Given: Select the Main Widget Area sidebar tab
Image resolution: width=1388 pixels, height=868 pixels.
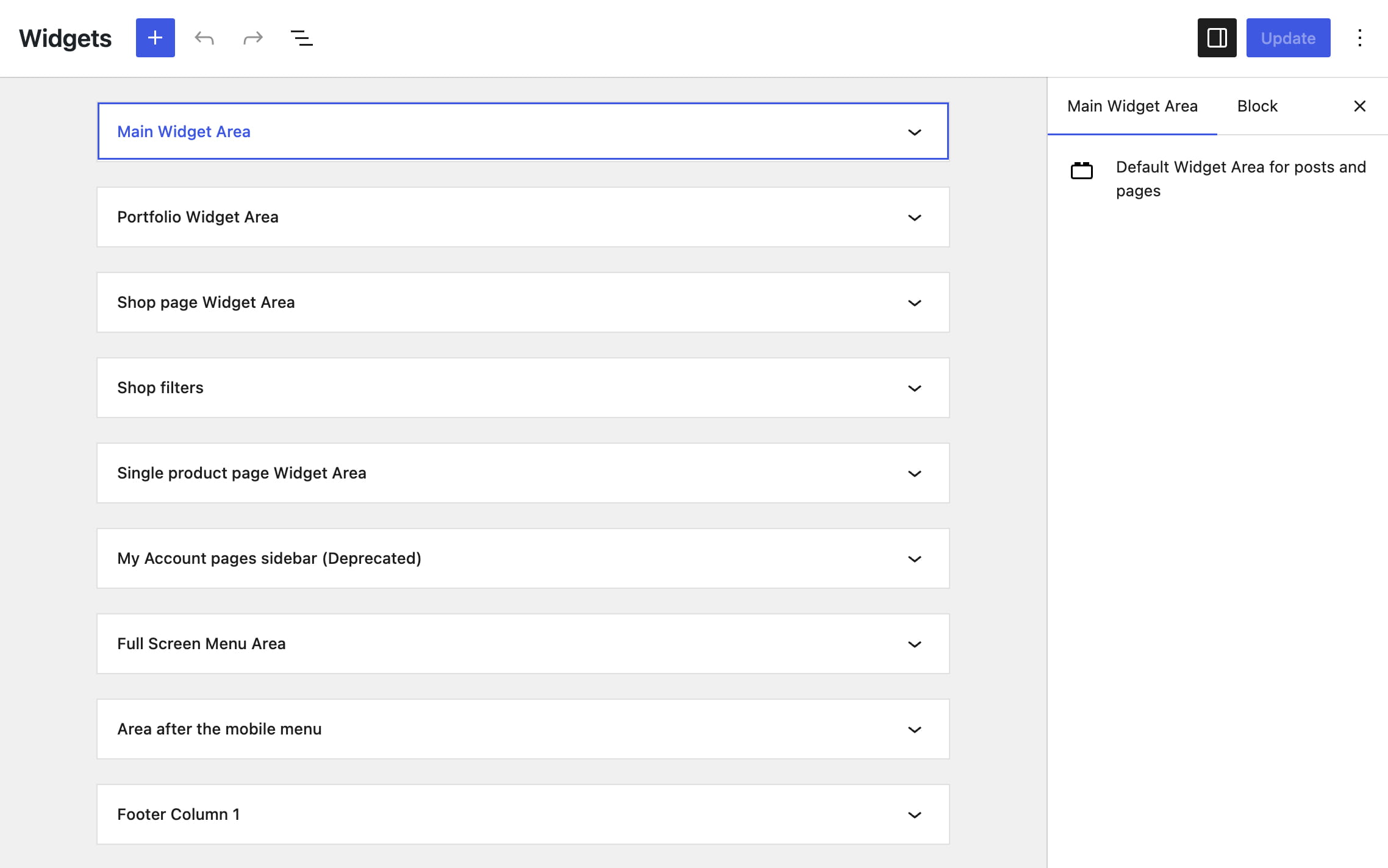Looking at the screenshot, I should (x=1132, y=106).
